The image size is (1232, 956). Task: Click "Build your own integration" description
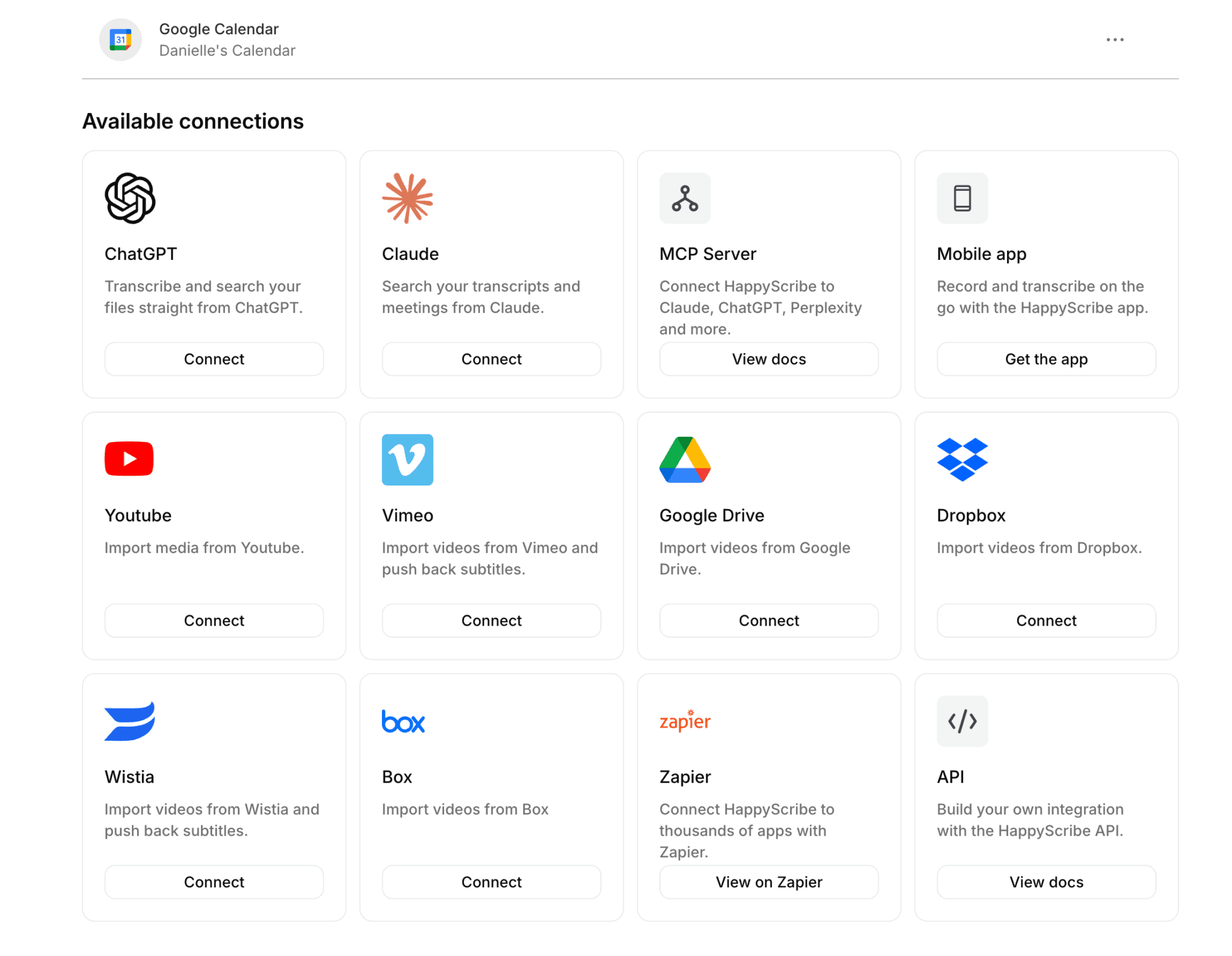click(x=1030, y=820)
